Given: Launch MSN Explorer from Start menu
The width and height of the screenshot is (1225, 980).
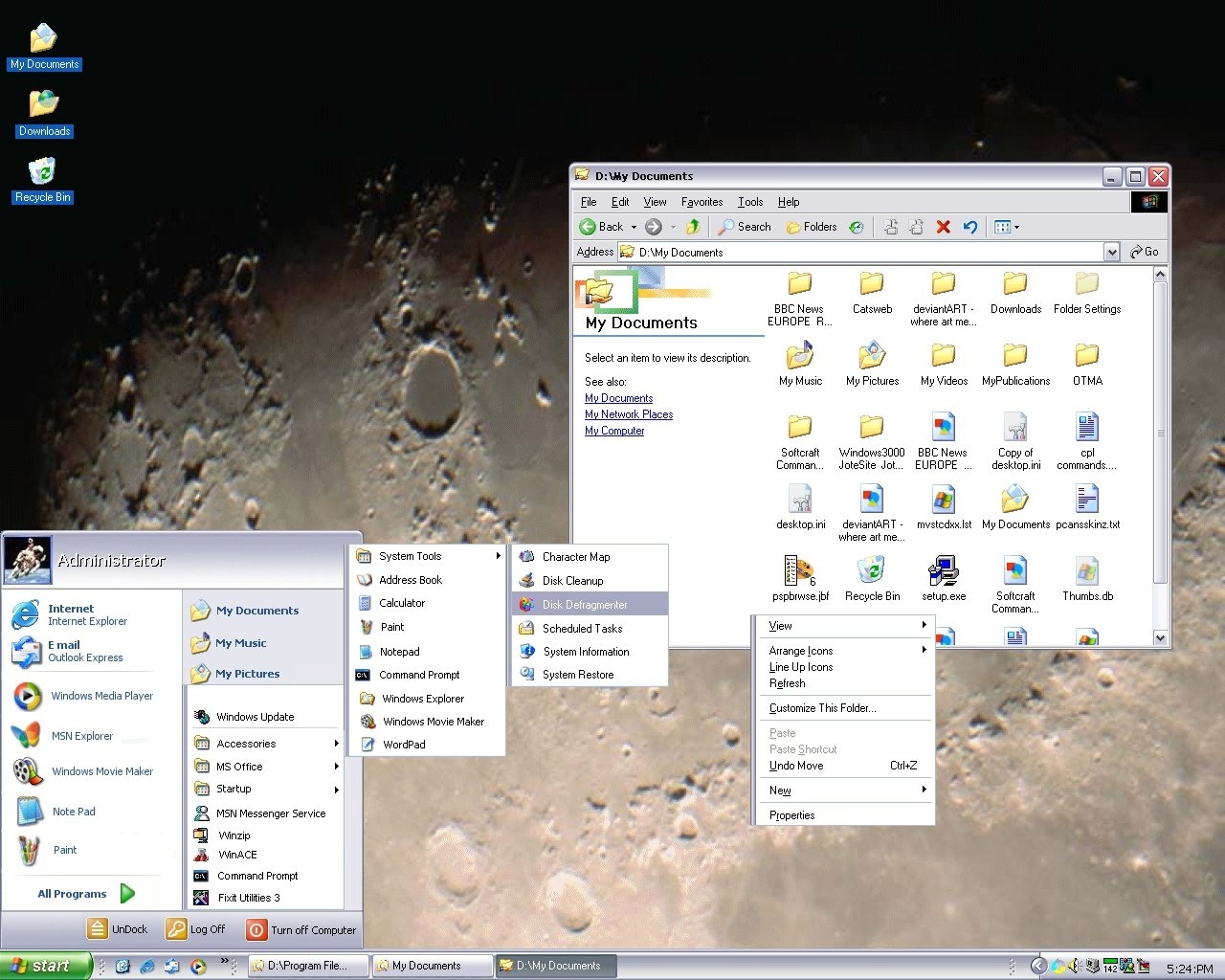Looking at the screenshot, I should (63, 736).
